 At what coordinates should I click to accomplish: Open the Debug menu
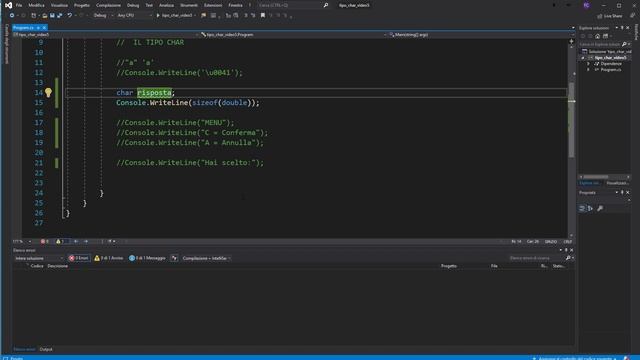(133, 5)
